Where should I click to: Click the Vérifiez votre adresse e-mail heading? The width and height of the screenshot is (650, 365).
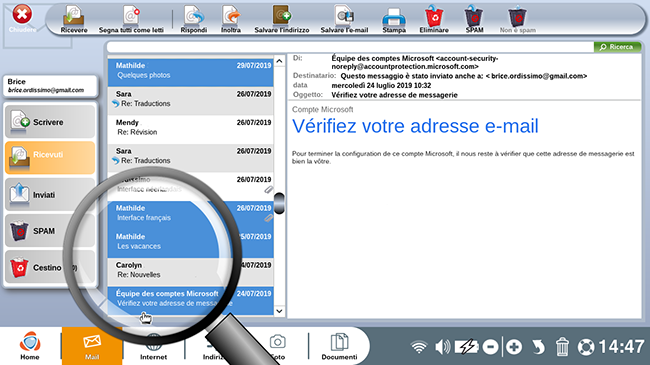point(415,126)
